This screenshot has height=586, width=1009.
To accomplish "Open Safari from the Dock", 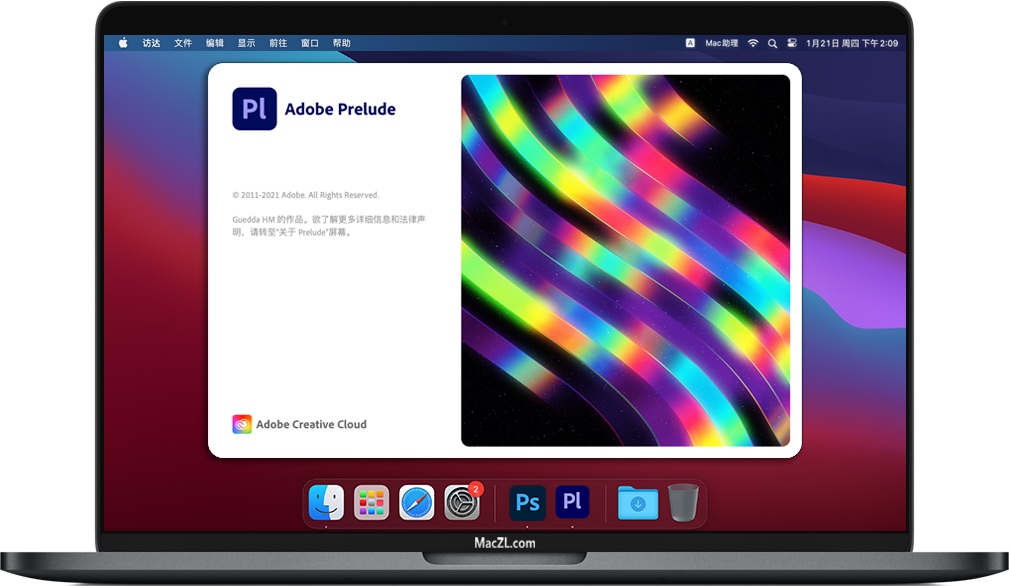I will pyautogui.click(x=417, y=503).
